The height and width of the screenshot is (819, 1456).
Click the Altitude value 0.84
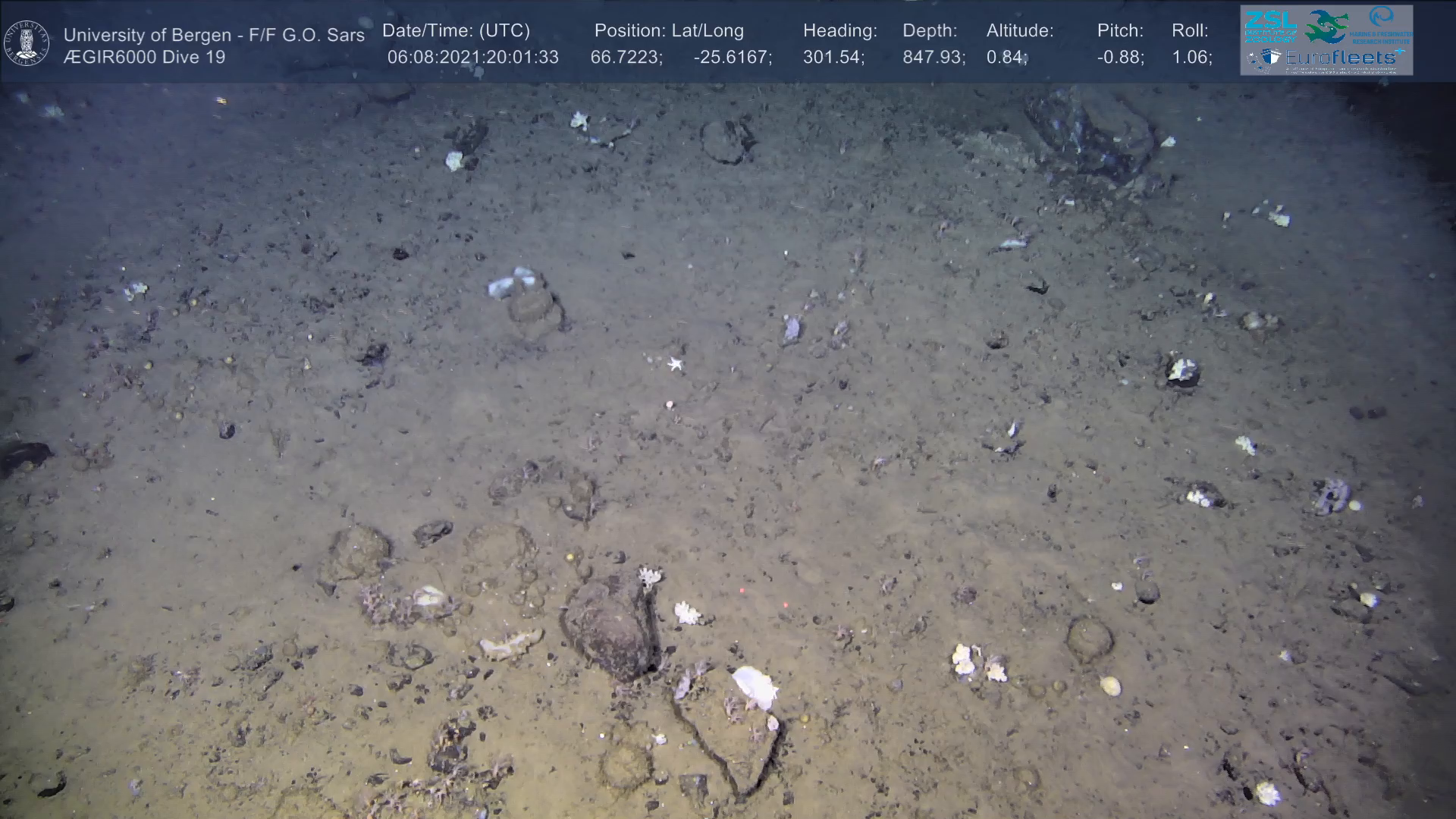[x=1006, y=57]
